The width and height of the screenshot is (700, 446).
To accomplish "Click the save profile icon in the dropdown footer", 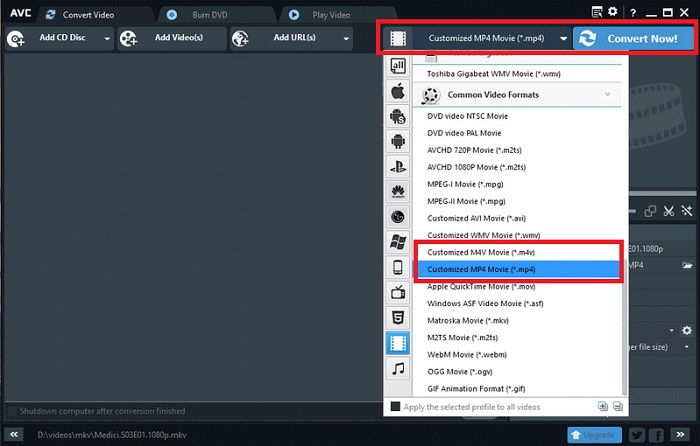I will (x=603, y=406).
